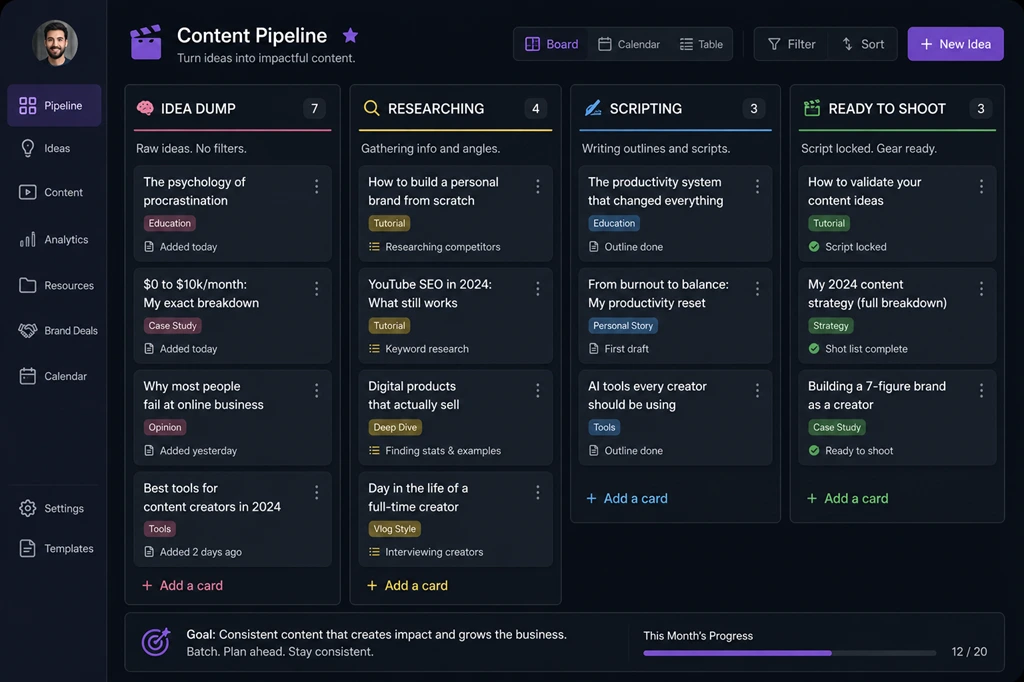Screen dimensions: 1024x682
Task: Click the Personal Story tag
Action: (623, 325)
